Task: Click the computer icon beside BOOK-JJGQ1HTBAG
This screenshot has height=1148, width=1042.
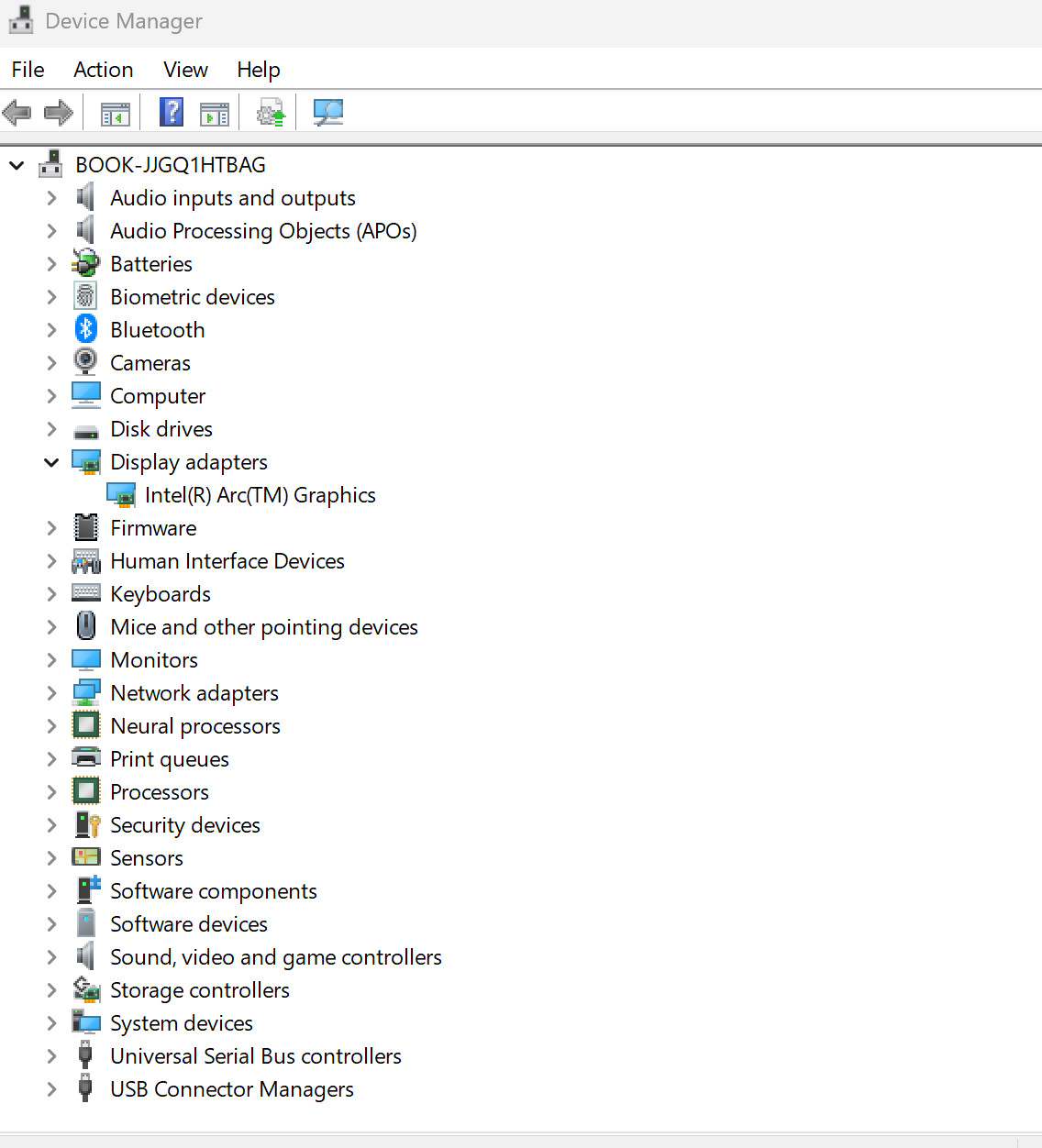Action: pyautogui.click(x=50, y=163)
